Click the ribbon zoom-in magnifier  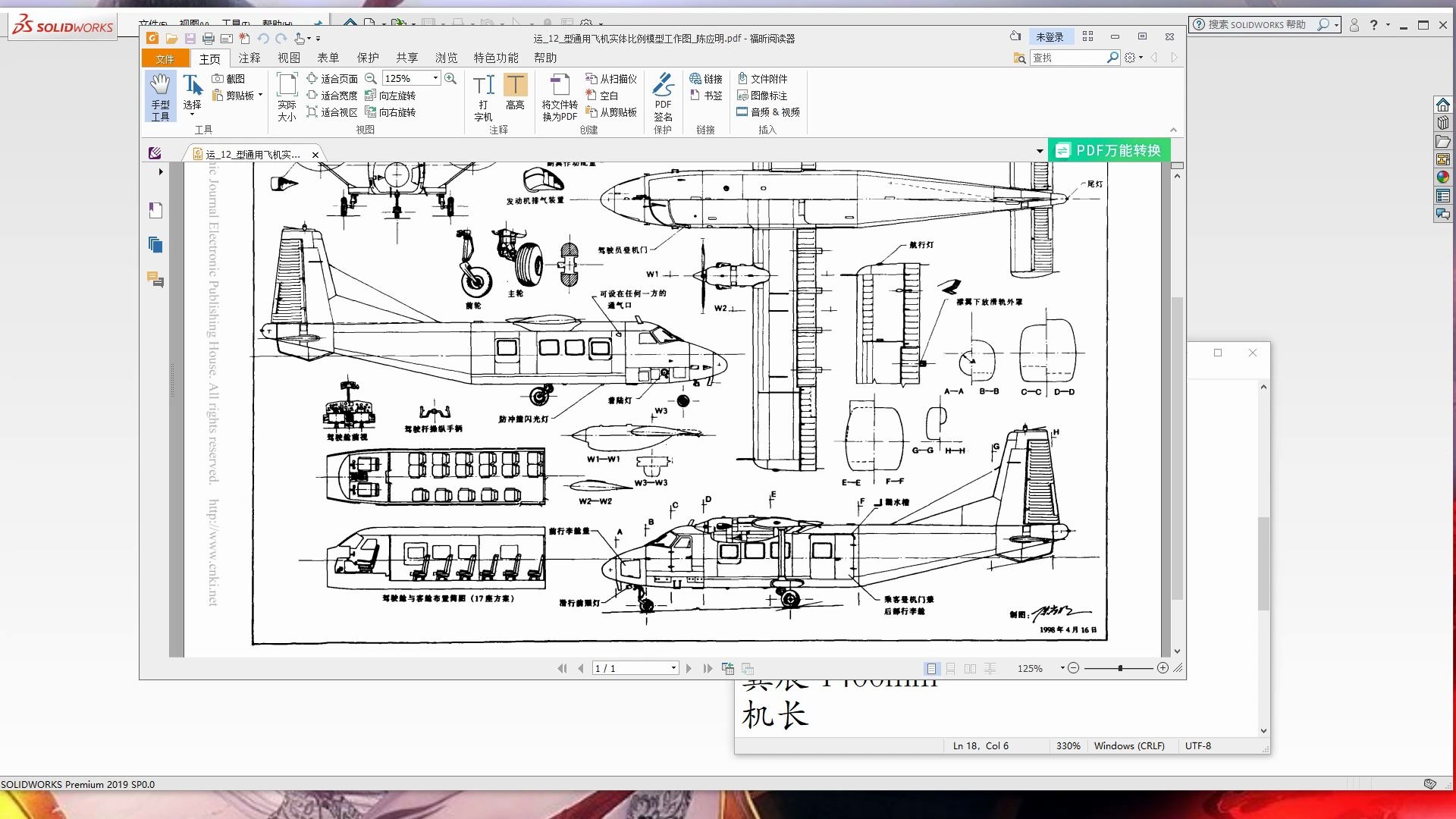click(450, 78)
